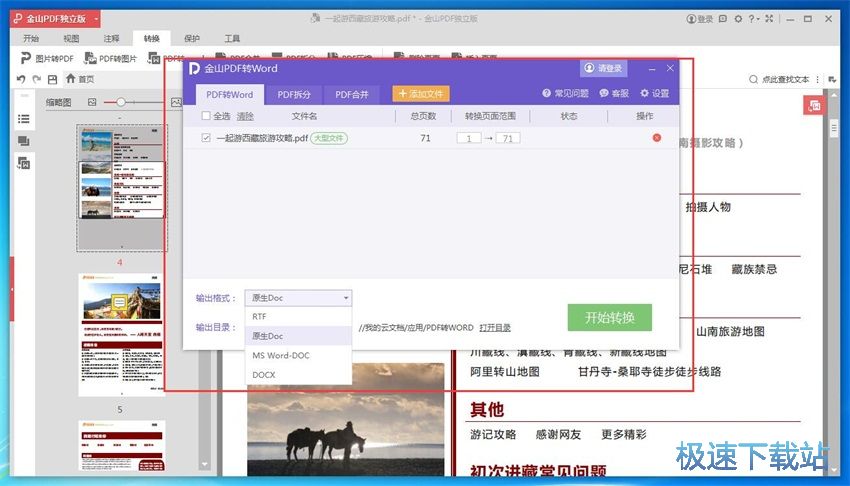Open 设置 in converter dialog
Screen dimensions: 850x486
(654, 93)
